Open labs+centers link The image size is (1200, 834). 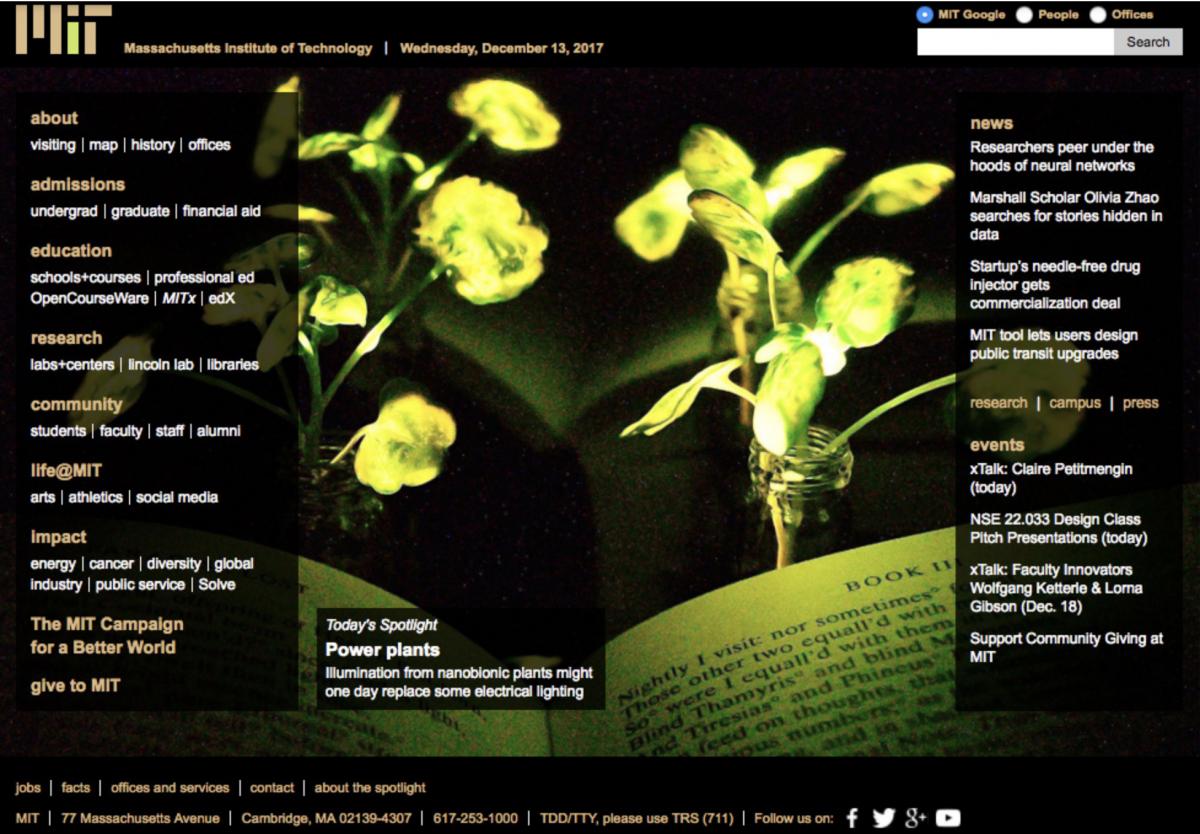[x=74, y=365]
